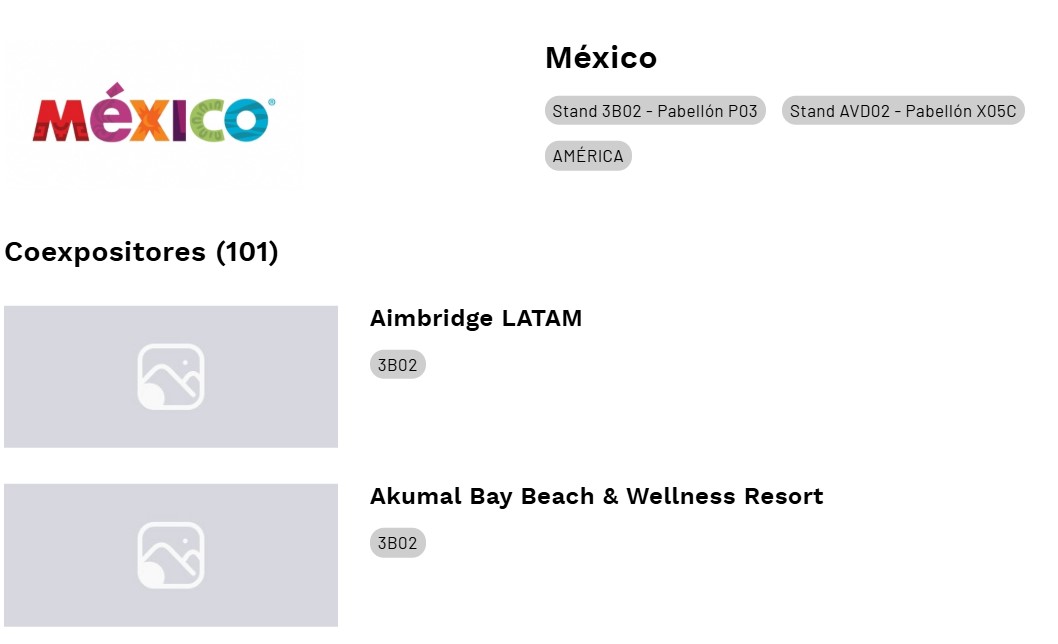
Task: Select the Stand AVD02 - Pabellón X05C tag
Action: 903,111
